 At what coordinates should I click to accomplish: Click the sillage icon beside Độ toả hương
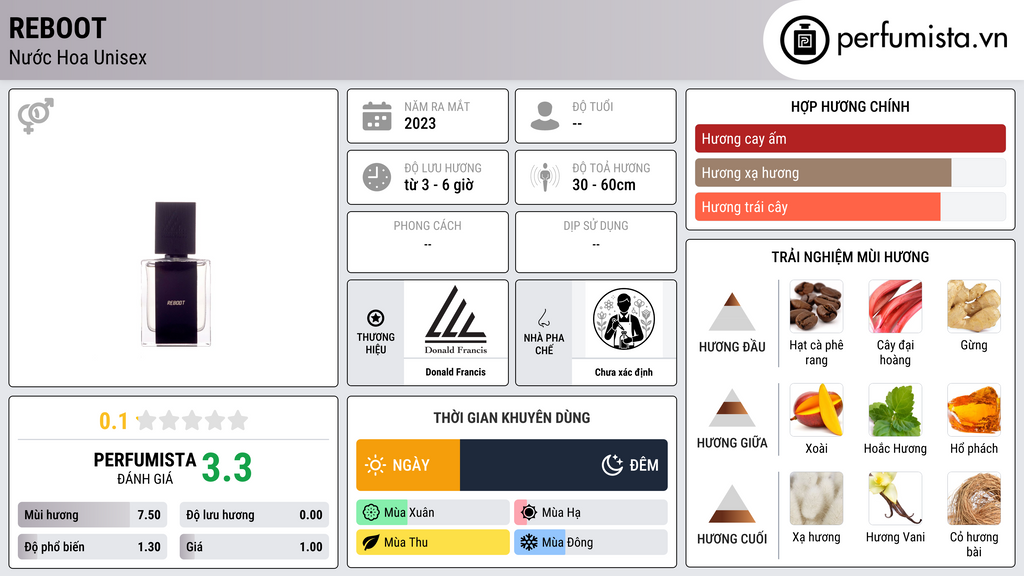(x=545, y=177)
